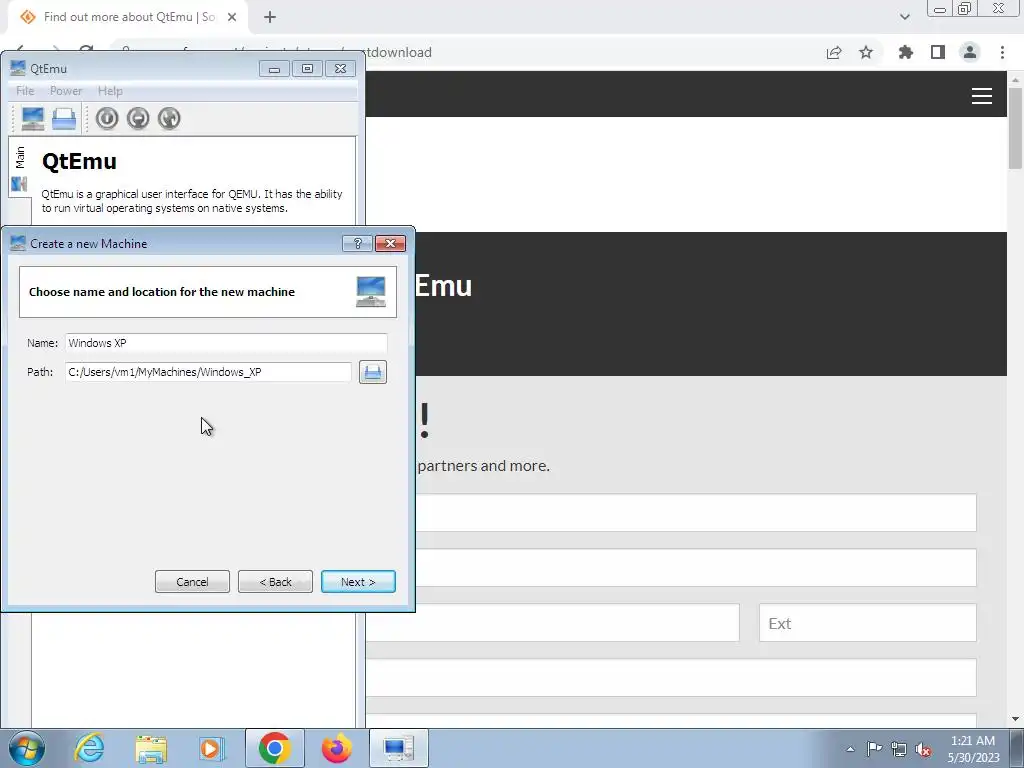
Task: Close the Create a new Machine dialog
Action: pyautogui.click(x=391, y=244)
